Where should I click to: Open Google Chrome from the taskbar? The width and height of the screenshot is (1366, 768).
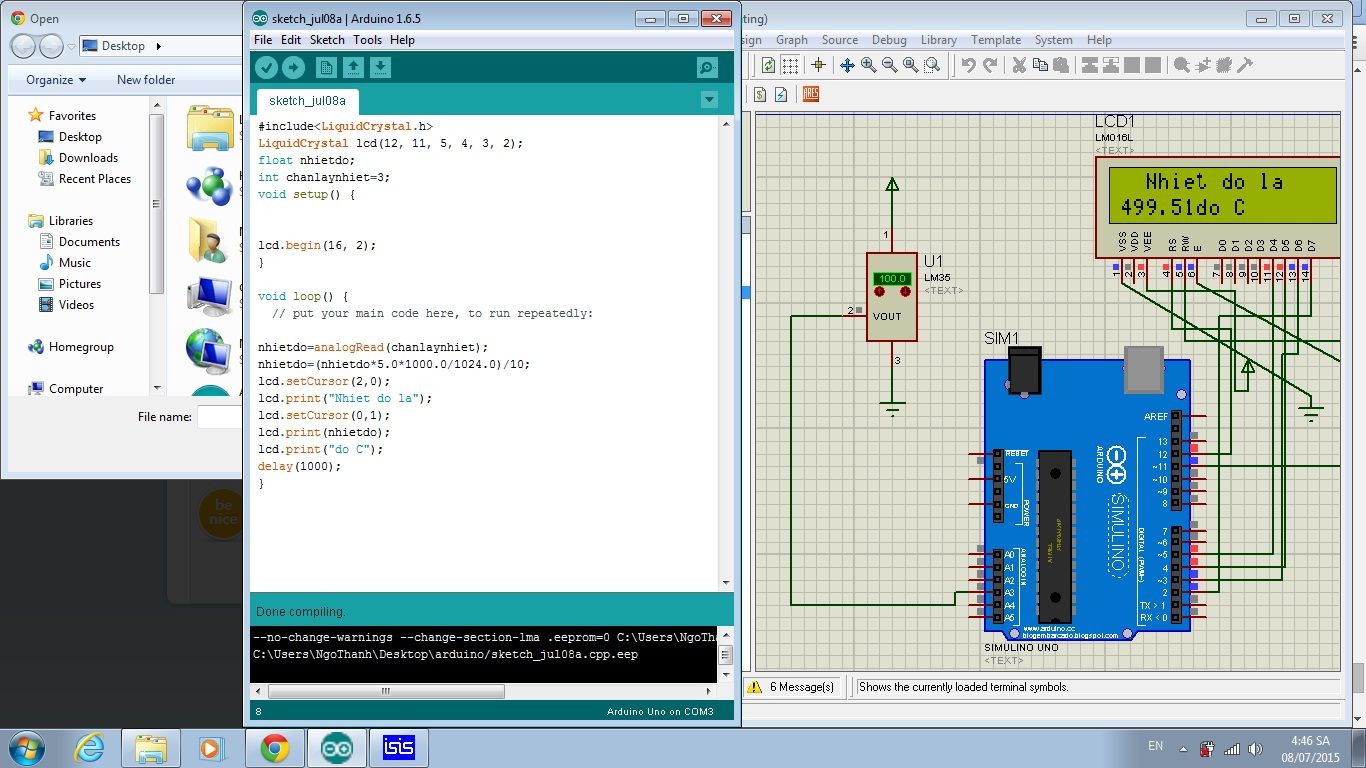pos(275,747)
